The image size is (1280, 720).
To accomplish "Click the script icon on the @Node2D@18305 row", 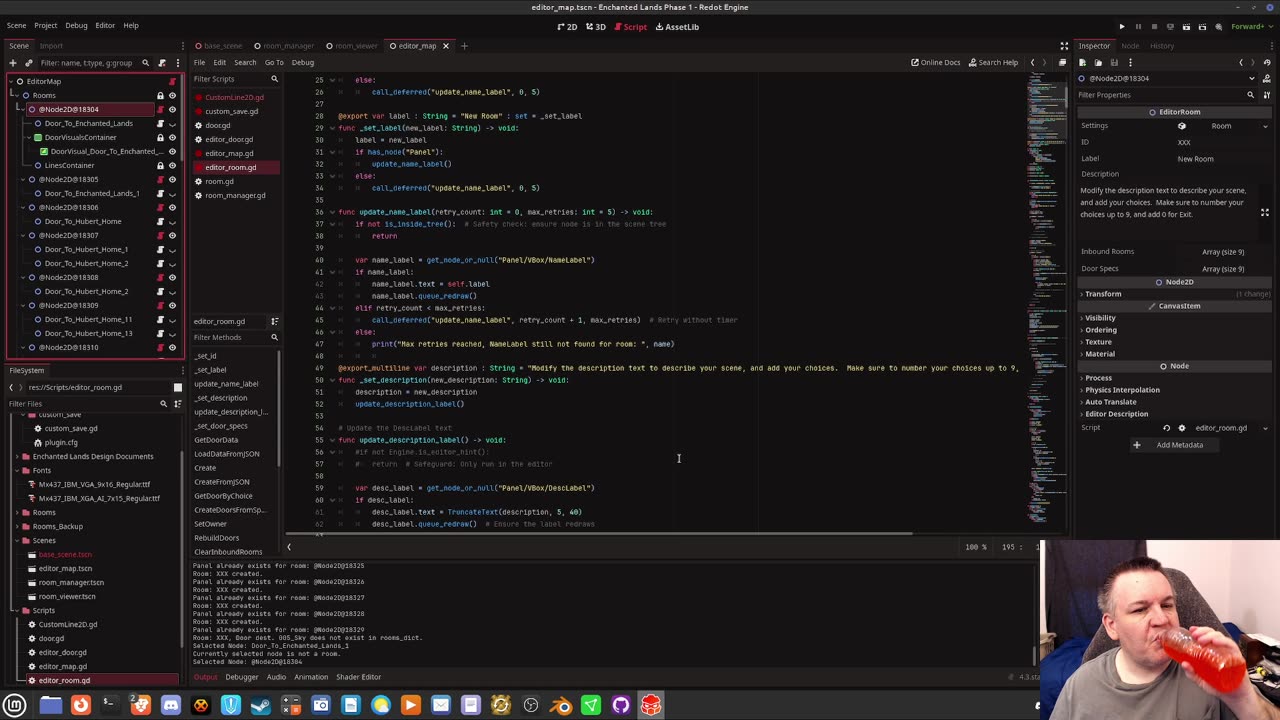I will tap(160, 180).
